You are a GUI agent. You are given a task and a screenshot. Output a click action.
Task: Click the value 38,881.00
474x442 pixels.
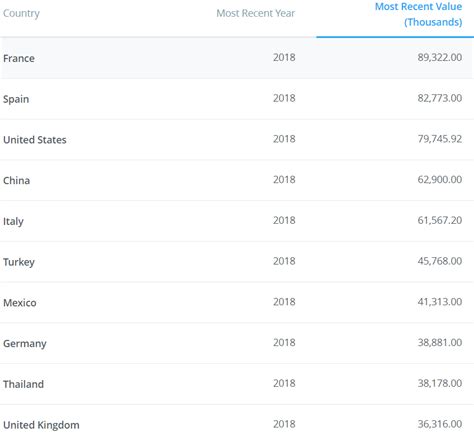click(x=440, y=342)
